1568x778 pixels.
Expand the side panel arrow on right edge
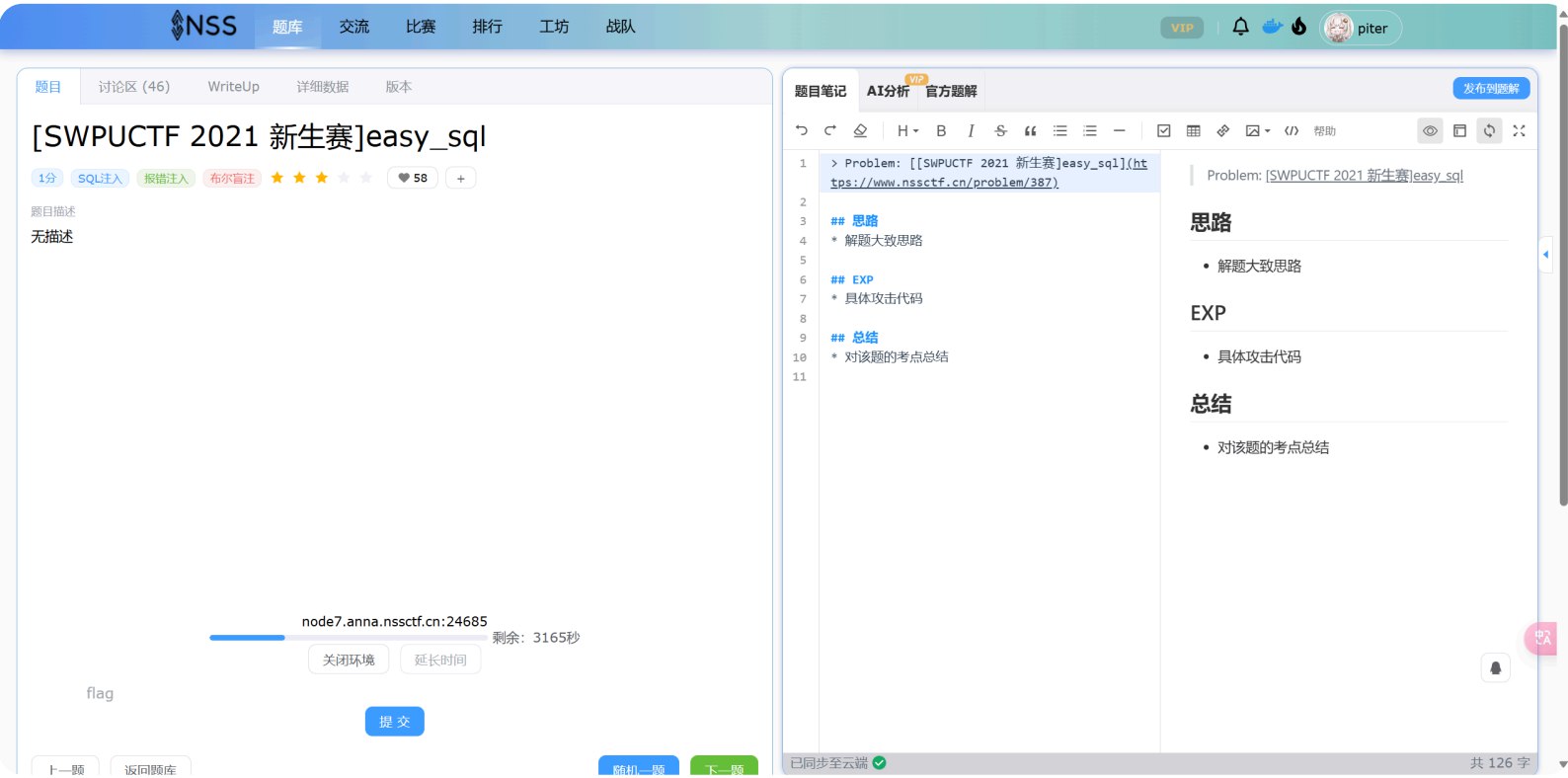click(1545, 255)
